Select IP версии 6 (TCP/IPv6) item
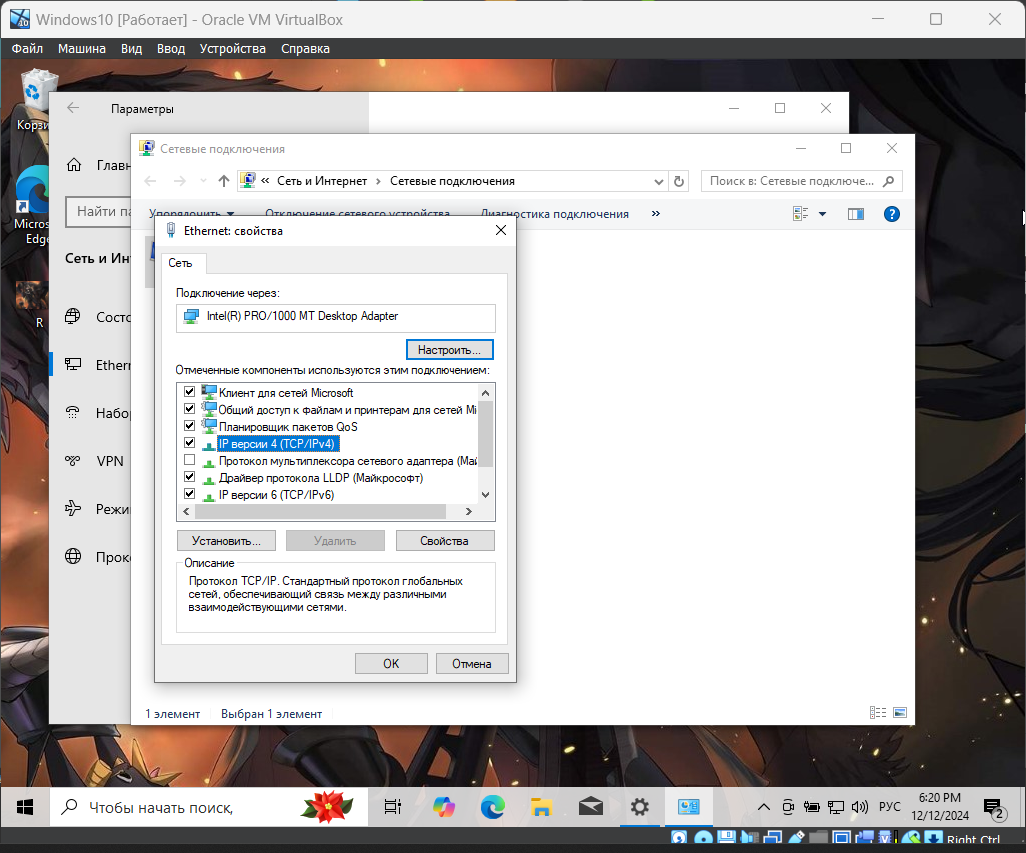1026x853 pixels. (x=276, y=495)
